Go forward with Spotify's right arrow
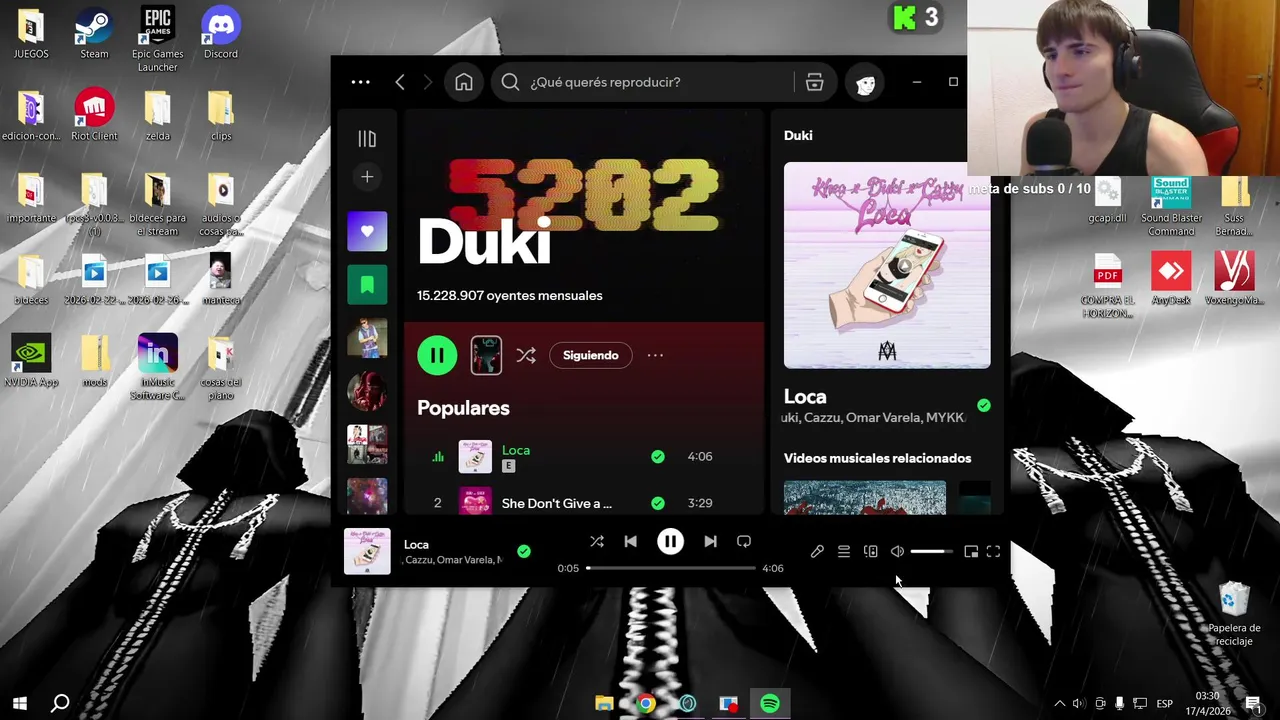 click(x=428, y=82)
